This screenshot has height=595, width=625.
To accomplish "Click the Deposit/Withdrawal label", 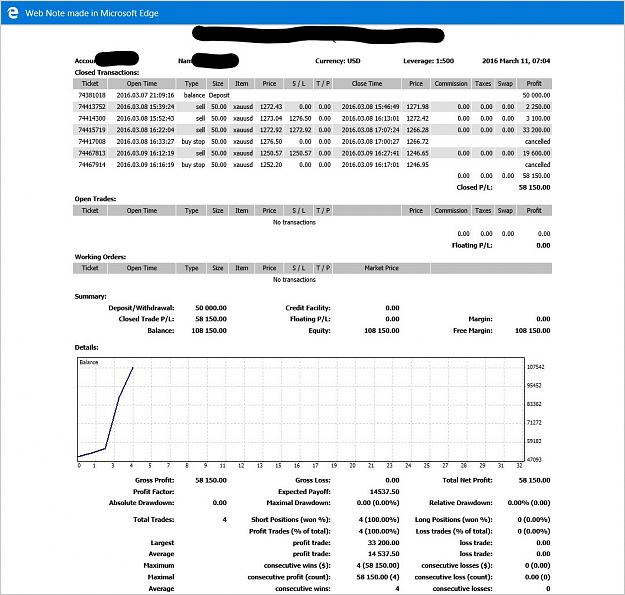I will (x=141, y=308).
